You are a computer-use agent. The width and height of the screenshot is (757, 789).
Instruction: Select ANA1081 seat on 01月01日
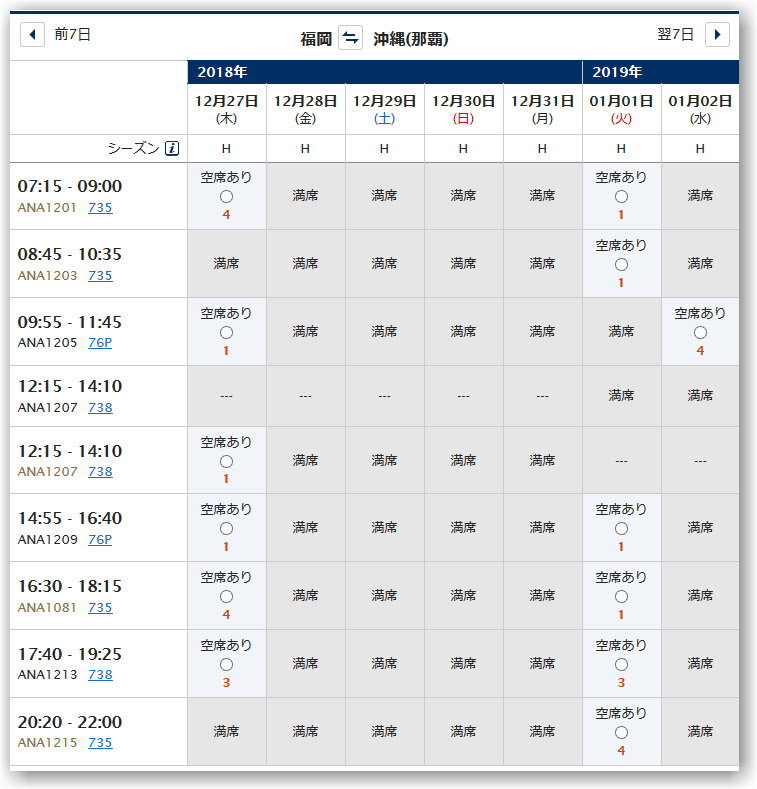coord(621,597)
